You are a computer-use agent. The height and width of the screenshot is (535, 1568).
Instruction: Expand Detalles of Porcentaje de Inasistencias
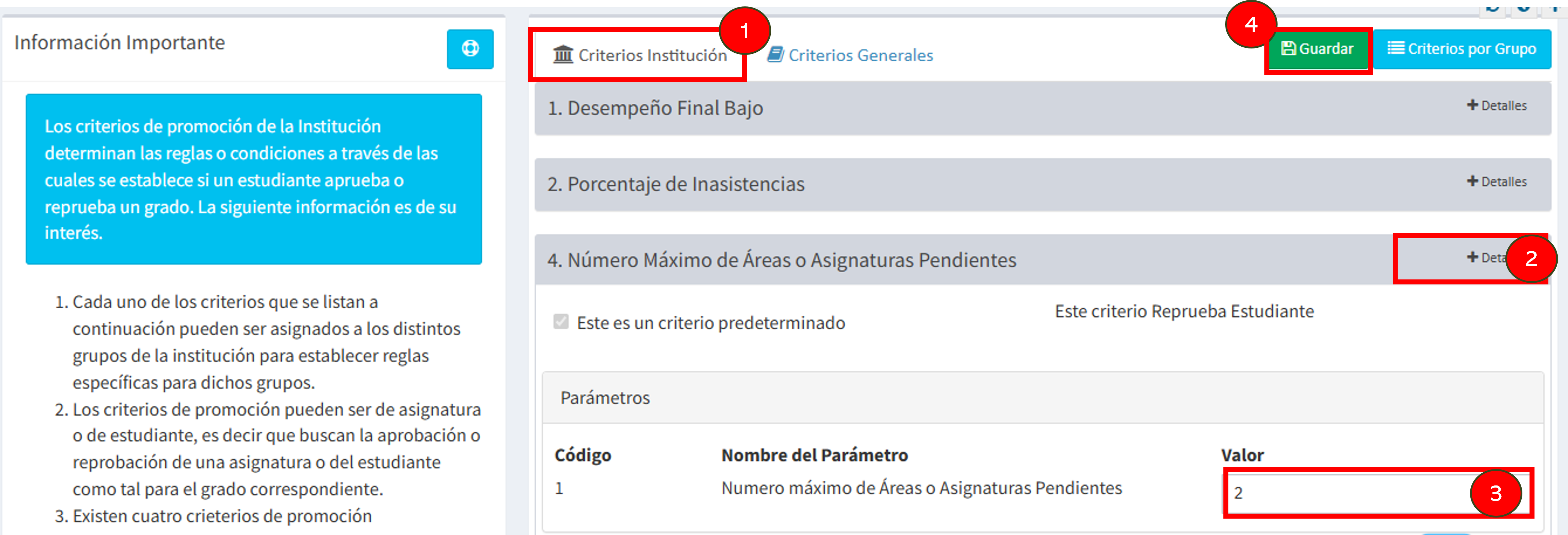1497,181
